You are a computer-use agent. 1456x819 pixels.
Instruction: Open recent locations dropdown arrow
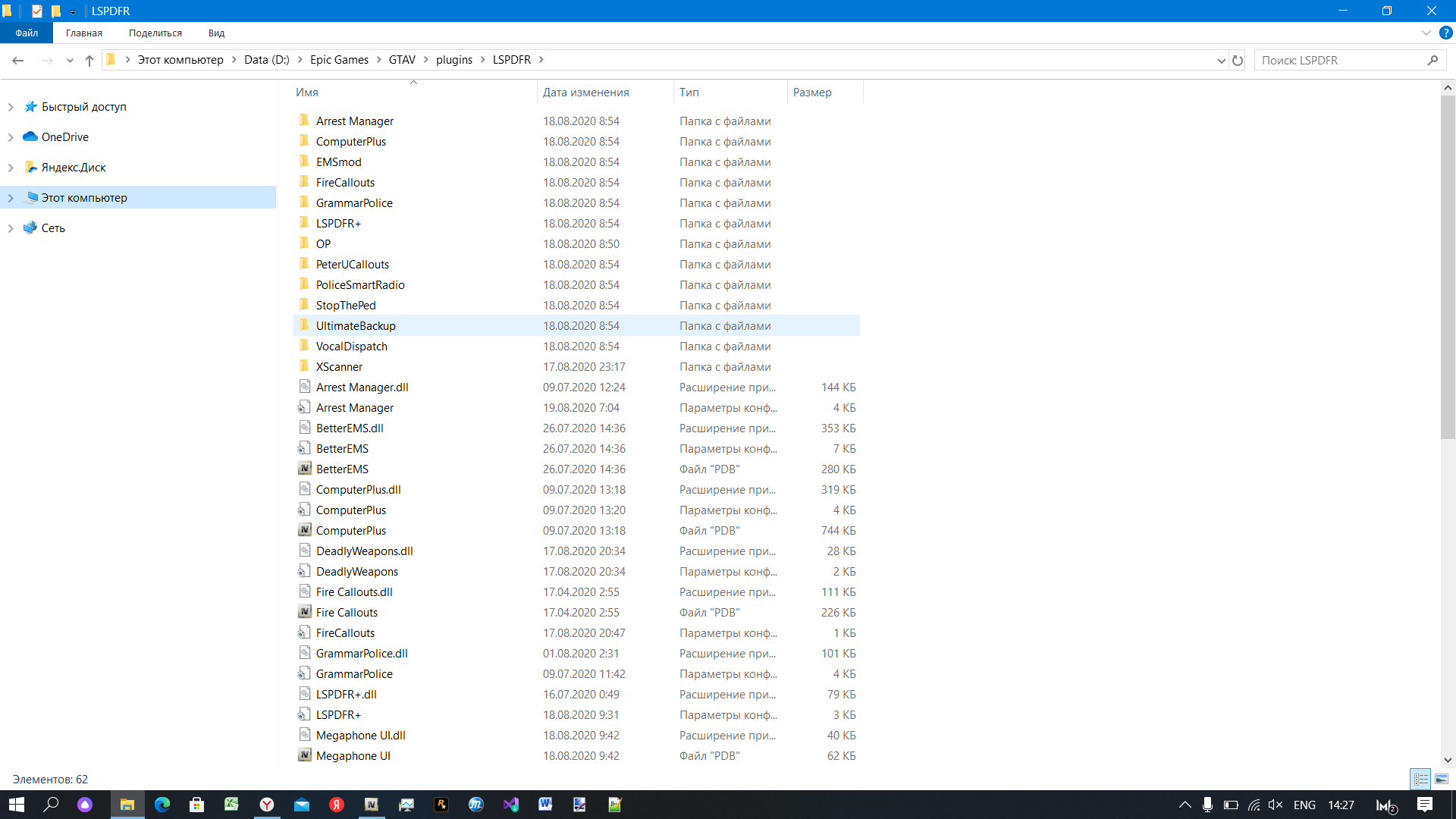coord(70,60)
